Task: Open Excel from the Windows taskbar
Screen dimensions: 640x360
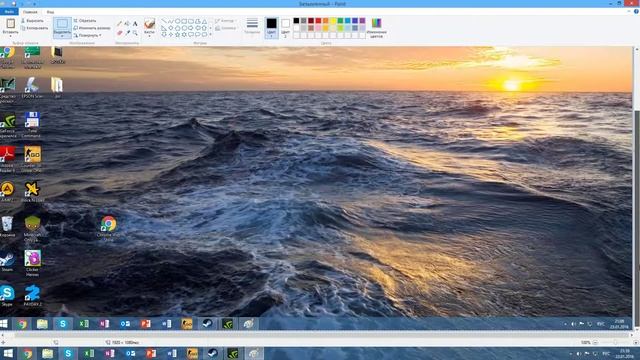Action: click(x=89, y=353)
